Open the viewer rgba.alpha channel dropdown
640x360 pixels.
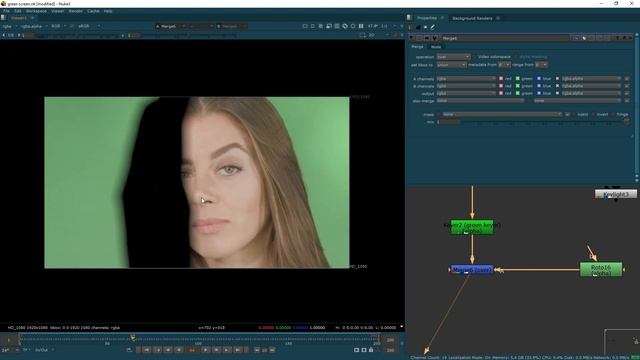[x=33, y=26]
